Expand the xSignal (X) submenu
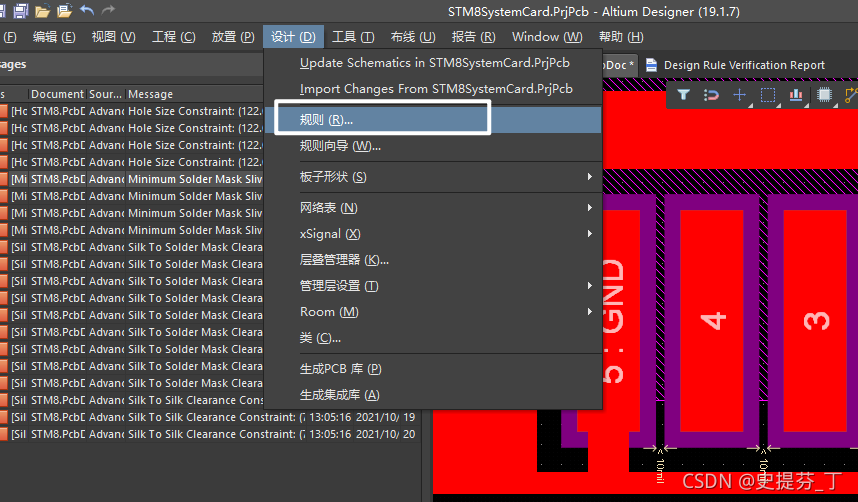858x502 pixels. point(433,234)
